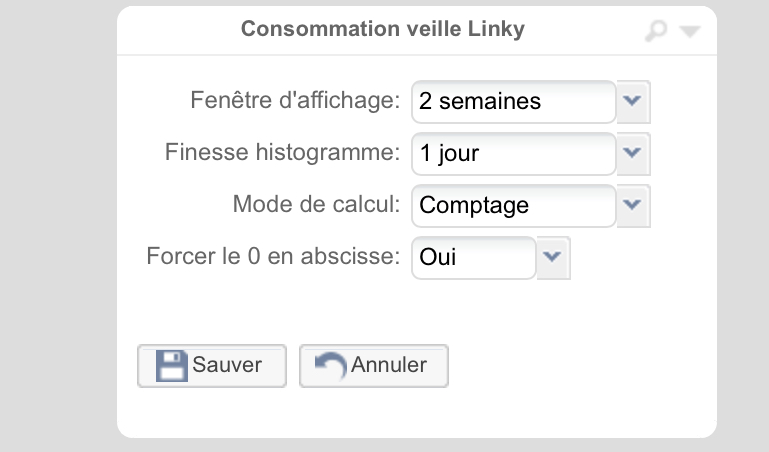Click the wrench icon in the widget header
Image resolution: width=769 pixels, height=452 pixels.
656,31
